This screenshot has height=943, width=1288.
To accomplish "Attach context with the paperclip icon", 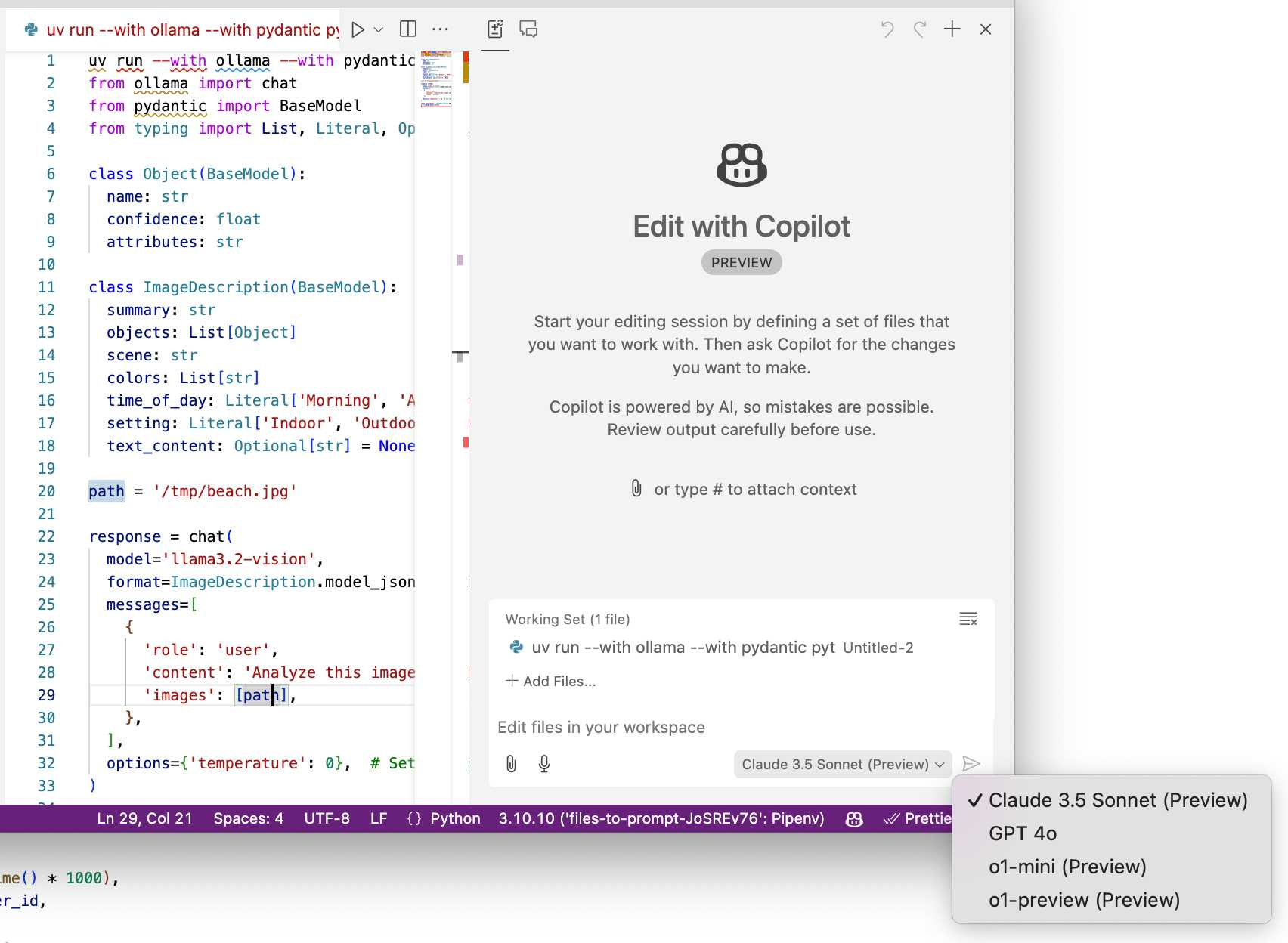I will tap(512, 764).
